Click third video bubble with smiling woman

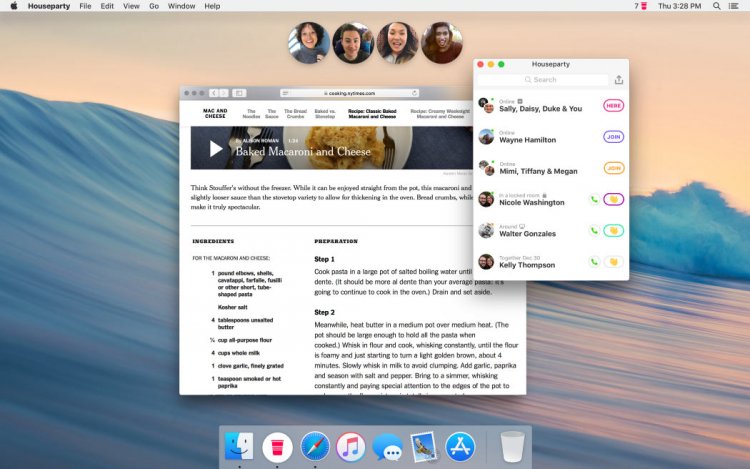(x=397, y=43)
